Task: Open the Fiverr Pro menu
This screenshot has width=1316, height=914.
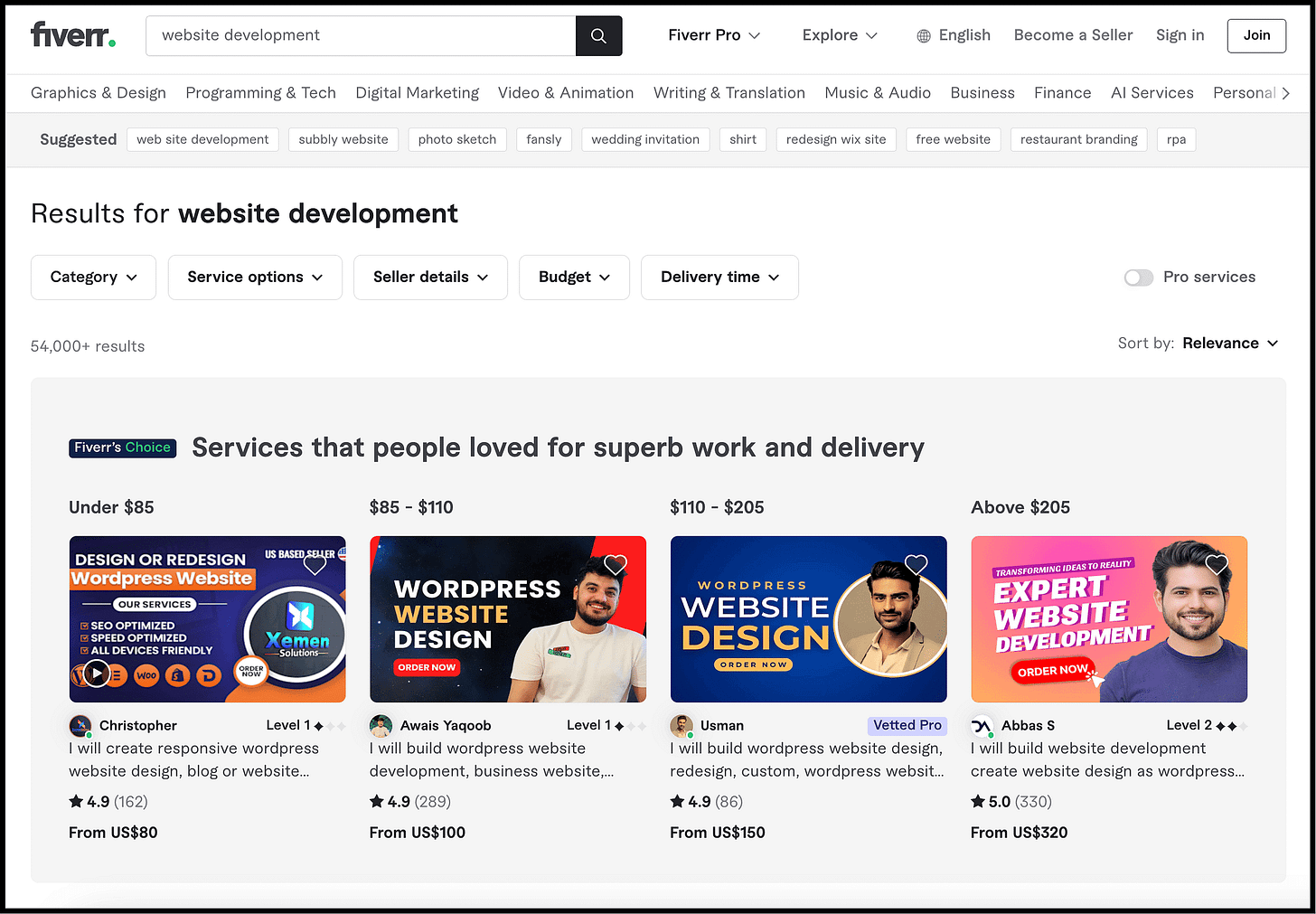Action: pos(714,35)
